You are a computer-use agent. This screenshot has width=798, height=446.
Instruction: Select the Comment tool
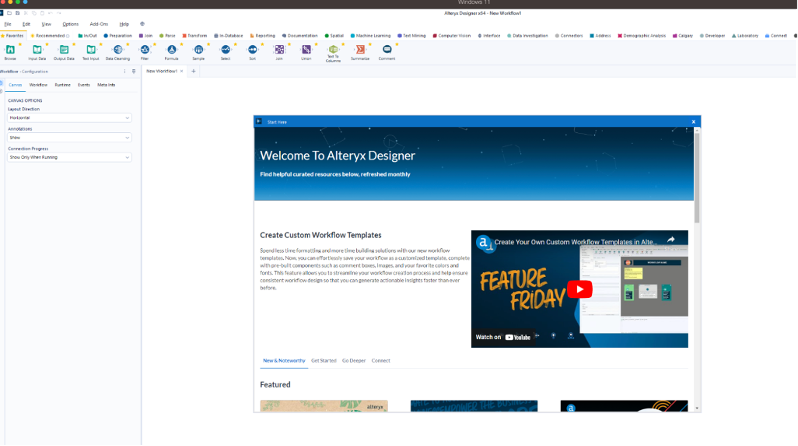coord(387,49)
